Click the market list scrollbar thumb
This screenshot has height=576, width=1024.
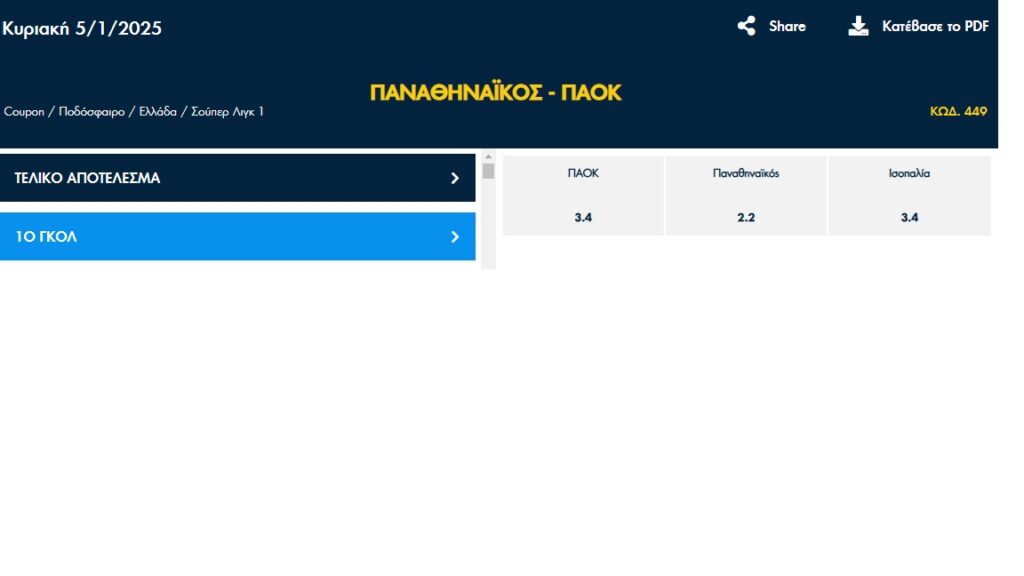(488, 171)
